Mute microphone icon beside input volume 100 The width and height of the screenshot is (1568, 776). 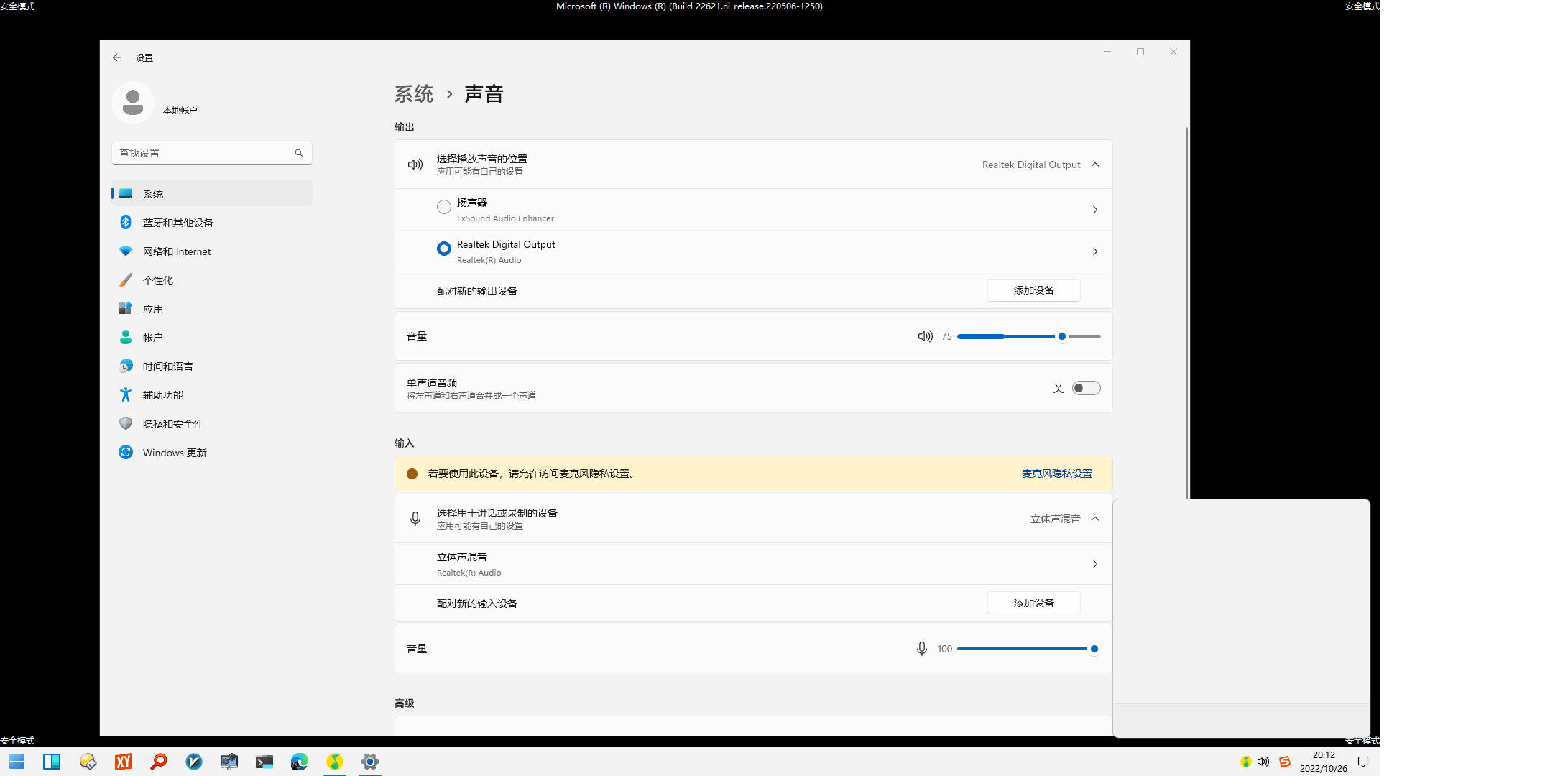coord(921,649)
